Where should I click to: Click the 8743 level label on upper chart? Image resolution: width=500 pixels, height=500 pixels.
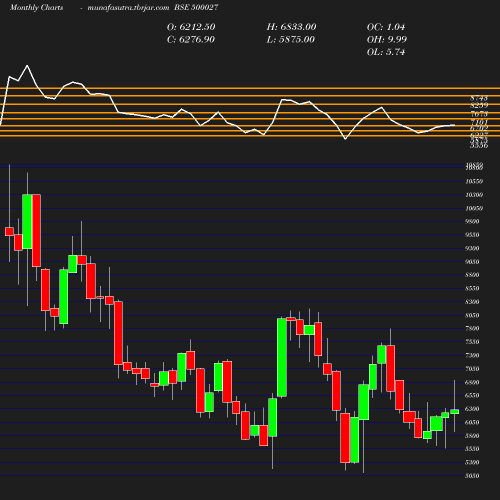[x=479, y=98]
